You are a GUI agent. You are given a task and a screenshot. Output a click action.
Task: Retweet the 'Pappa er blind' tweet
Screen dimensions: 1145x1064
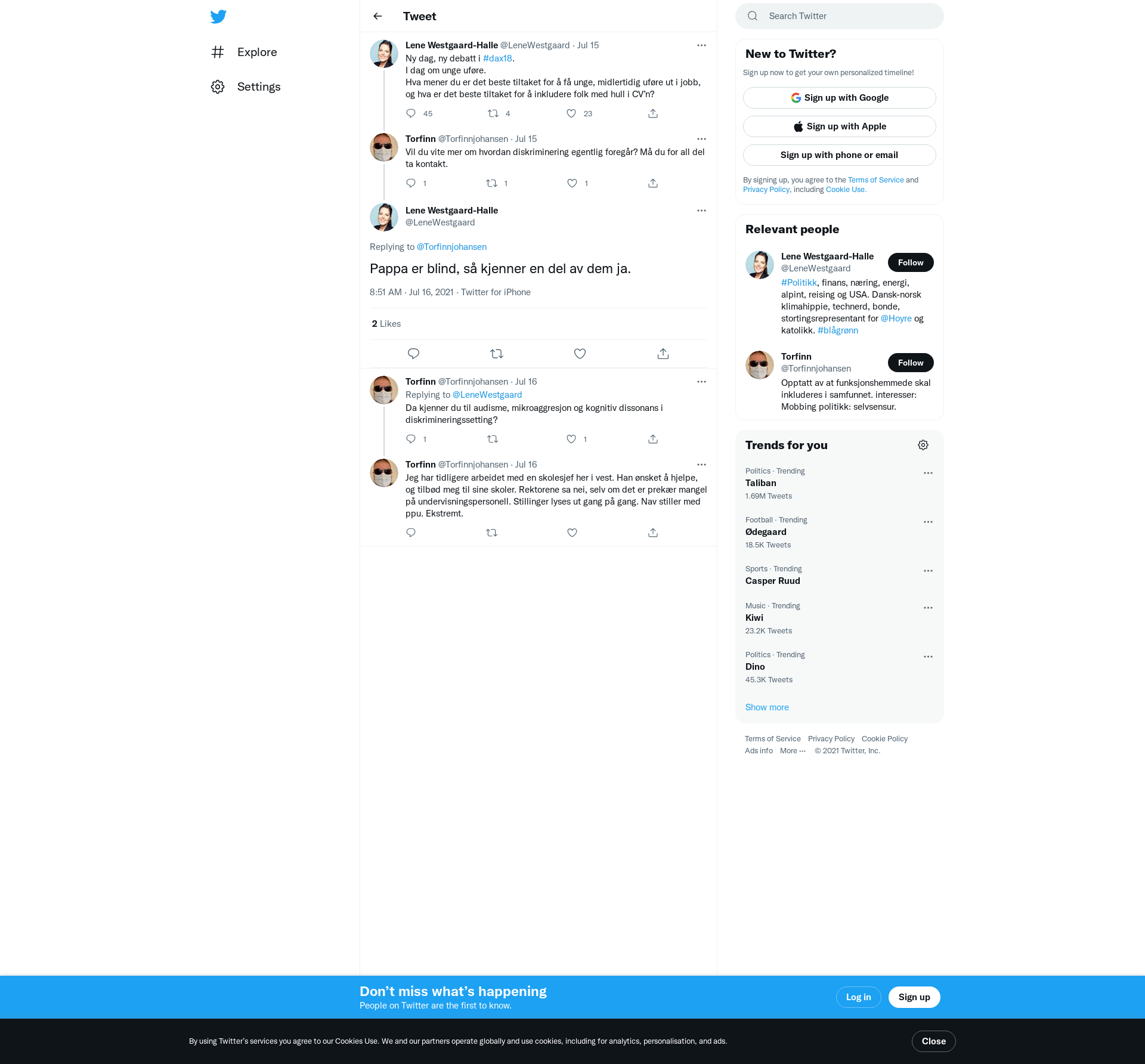coord(497,354)
